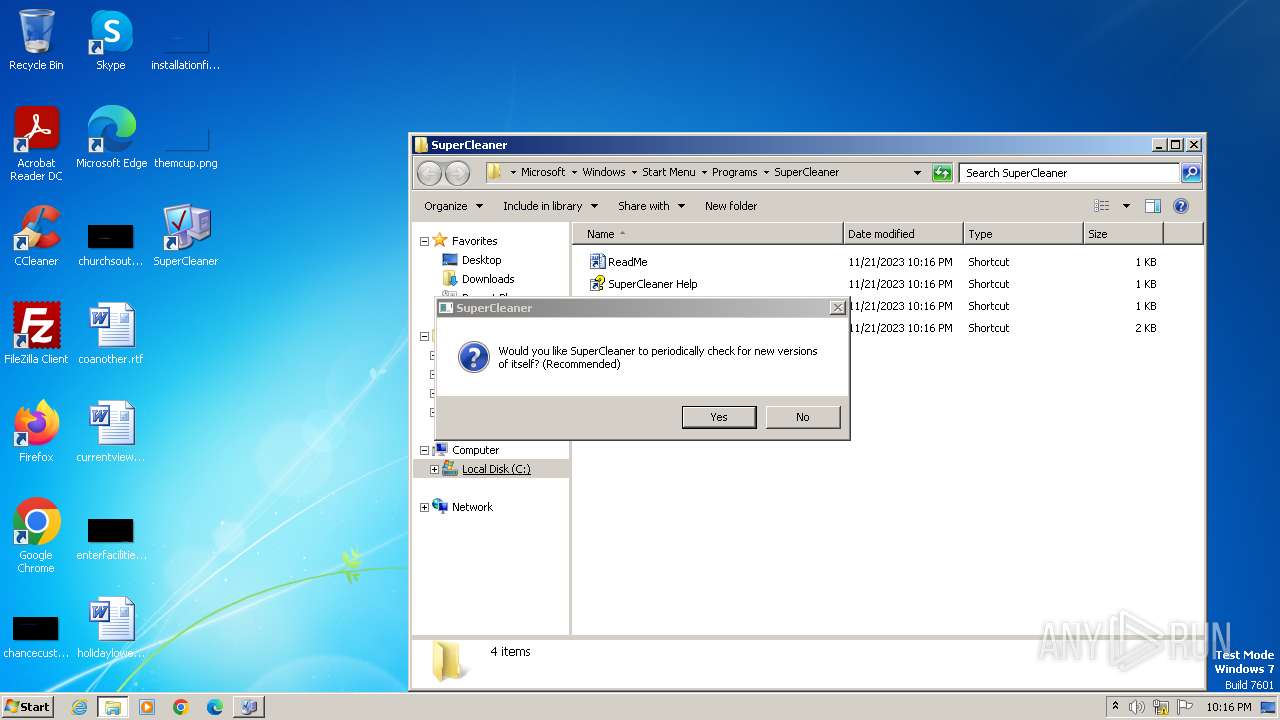Open the Share with menu

(651, 206)
